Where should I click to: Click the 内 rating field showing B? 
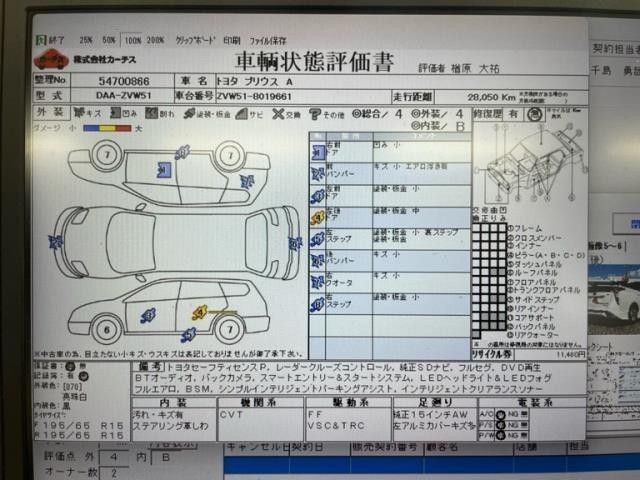coord(165,457)
